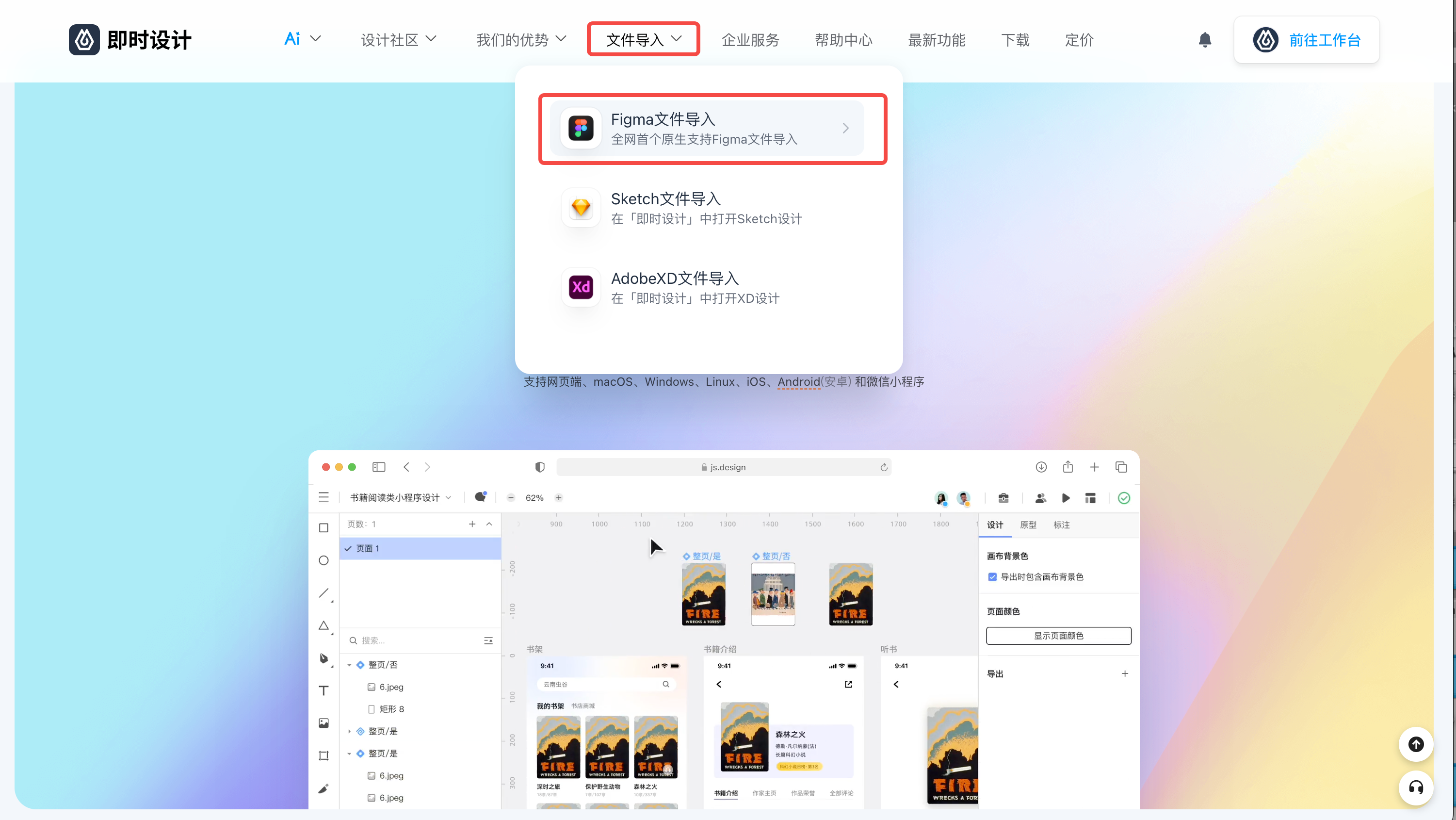Zoom in with the plus button
Image resolution: width=1456 pixels, height=820 pixels.
point(558,498)
